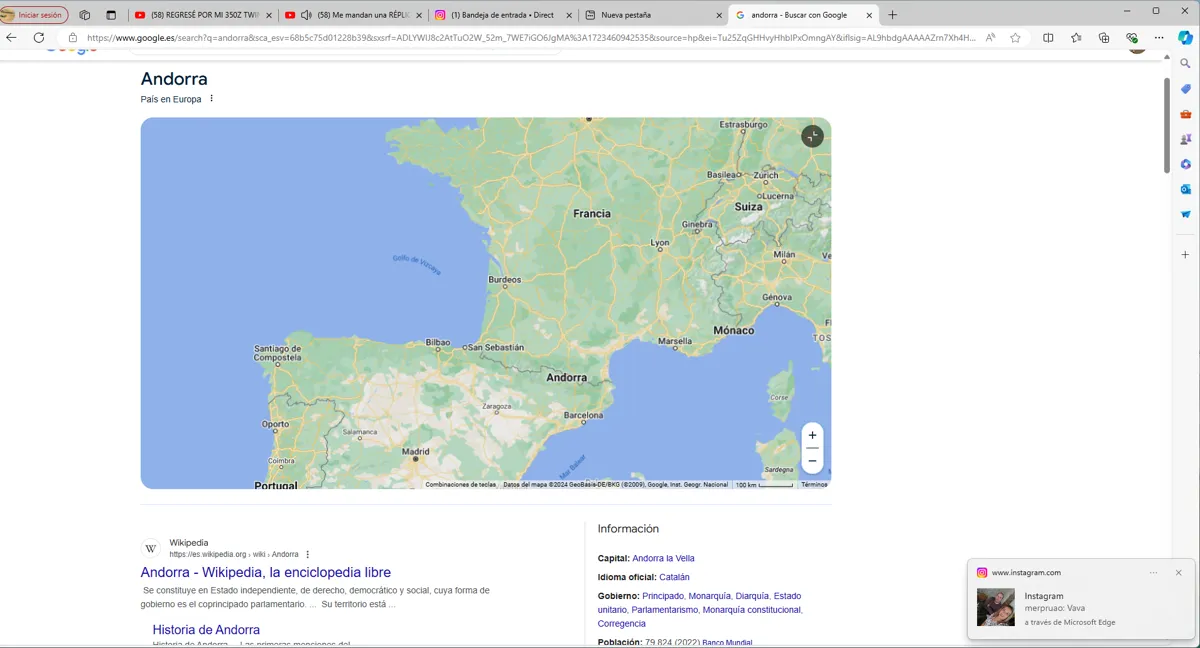Click the Iniciar sesión profile button
The width and height of the screenshot is (1200, 648).
click(x=35, y=15)
